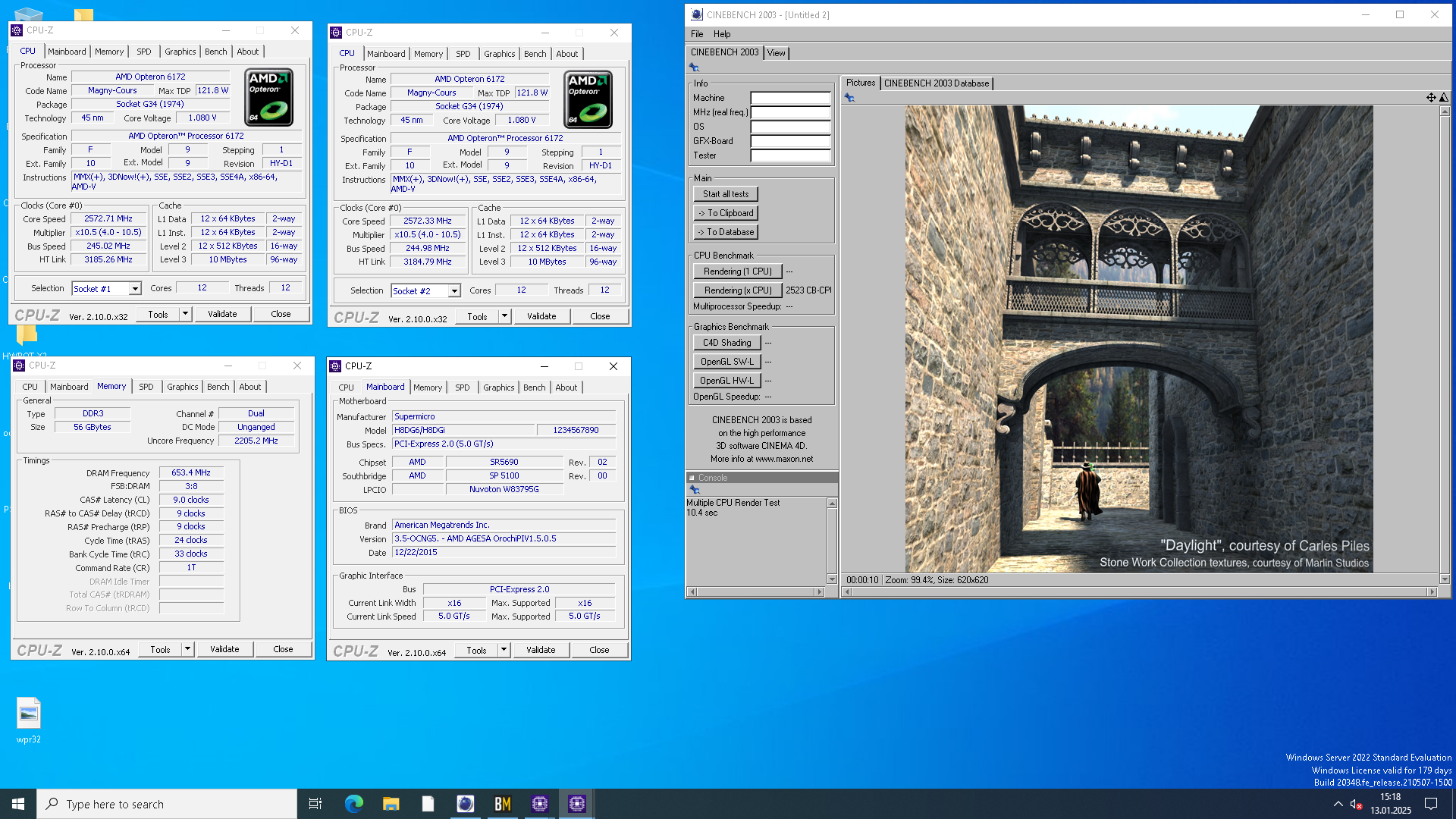Screen dimensions: 1456x819
Task: Click the Tools button in the Memory window
Action: click(x=161, y=649)
